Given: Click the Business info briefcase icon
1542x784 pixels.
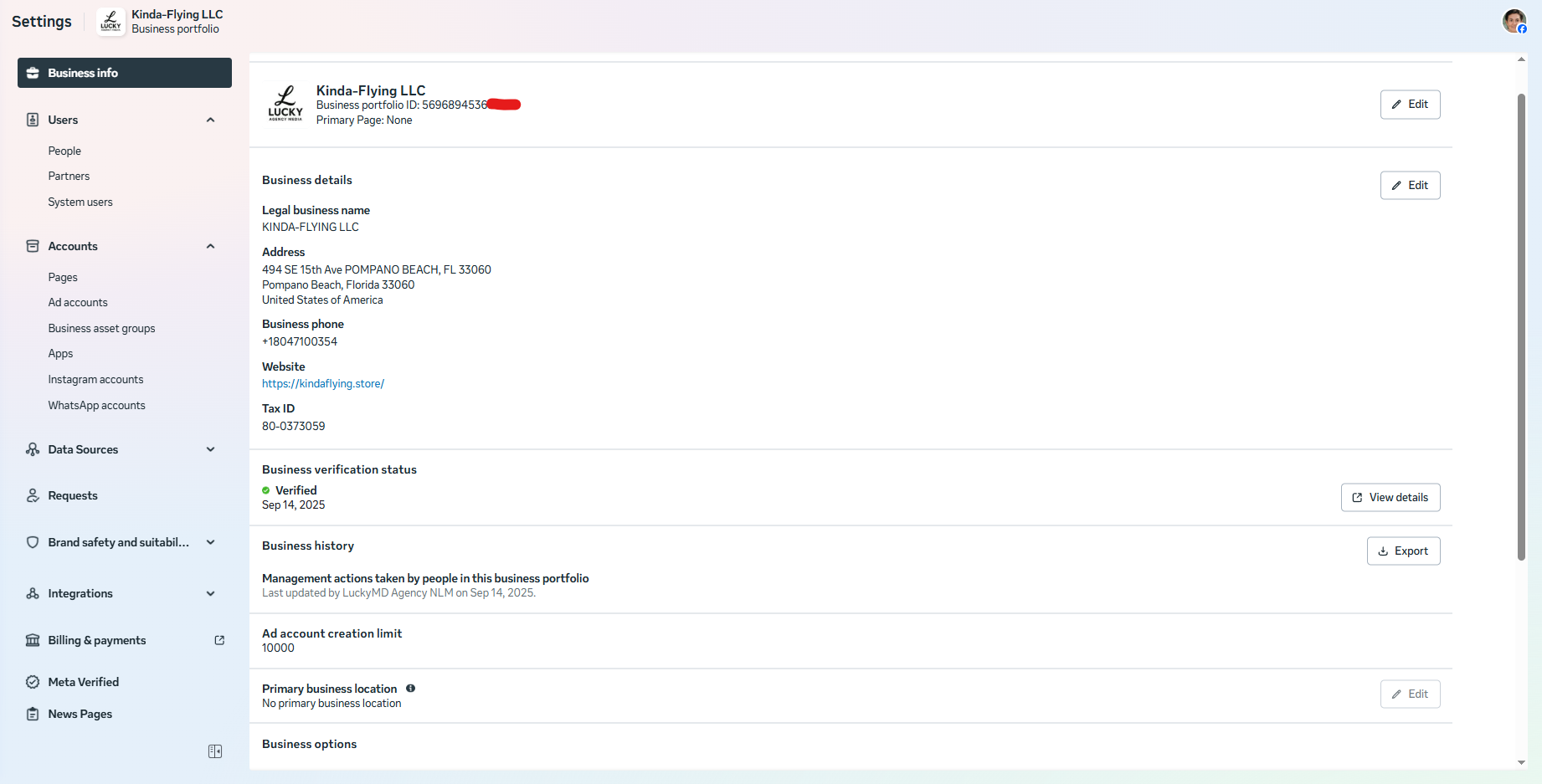Looking at the screenshot, I should click(33, 73).
